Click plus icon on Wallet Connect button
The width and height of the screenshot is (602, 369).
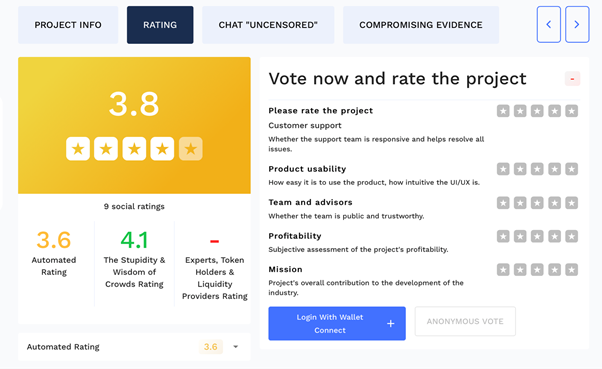pyautogui.click(x=390, y=324)
